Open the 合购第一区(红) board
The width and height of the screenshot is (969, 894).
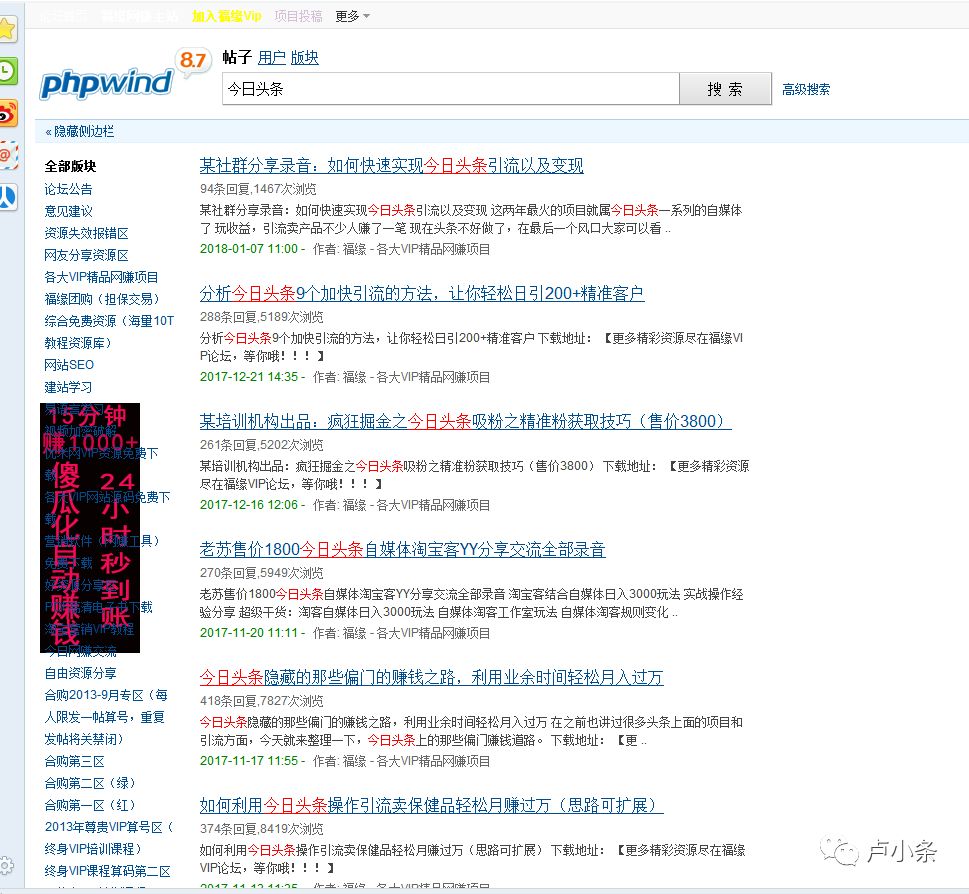point(90,805)
